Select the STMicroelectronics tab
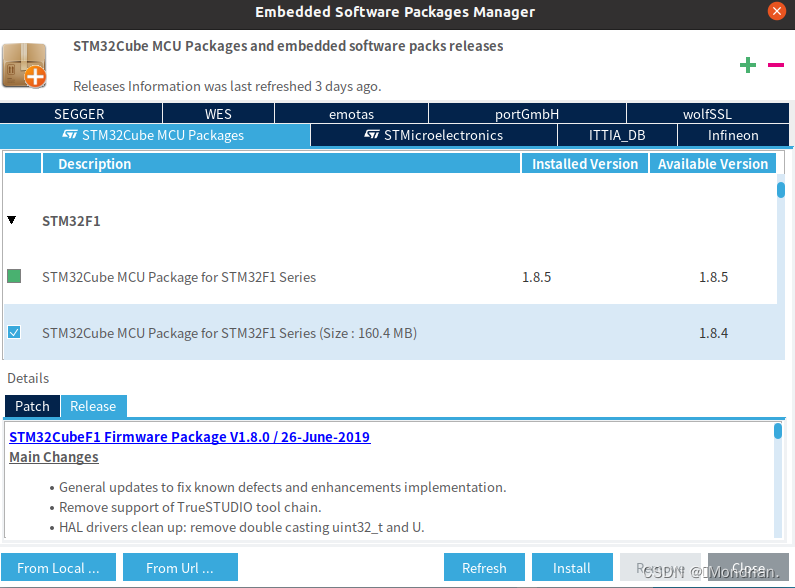 [x=433, y=135]
